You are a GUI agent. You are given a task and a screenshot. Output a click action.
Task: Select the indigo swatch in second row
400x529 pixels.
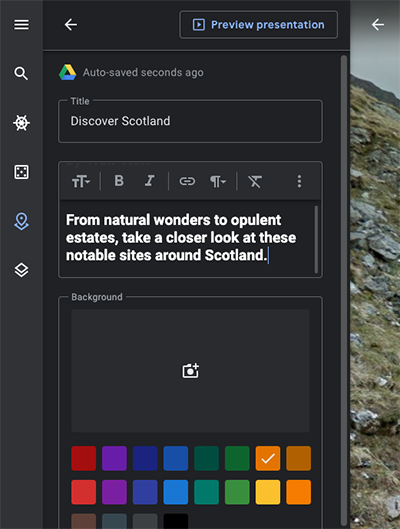(145, 492)
